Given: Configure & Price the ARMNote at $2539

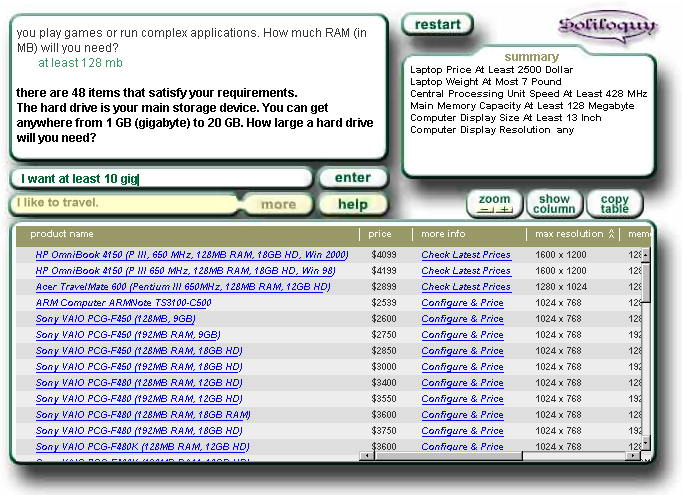Looking at the screenshot, I should point(462,303).
